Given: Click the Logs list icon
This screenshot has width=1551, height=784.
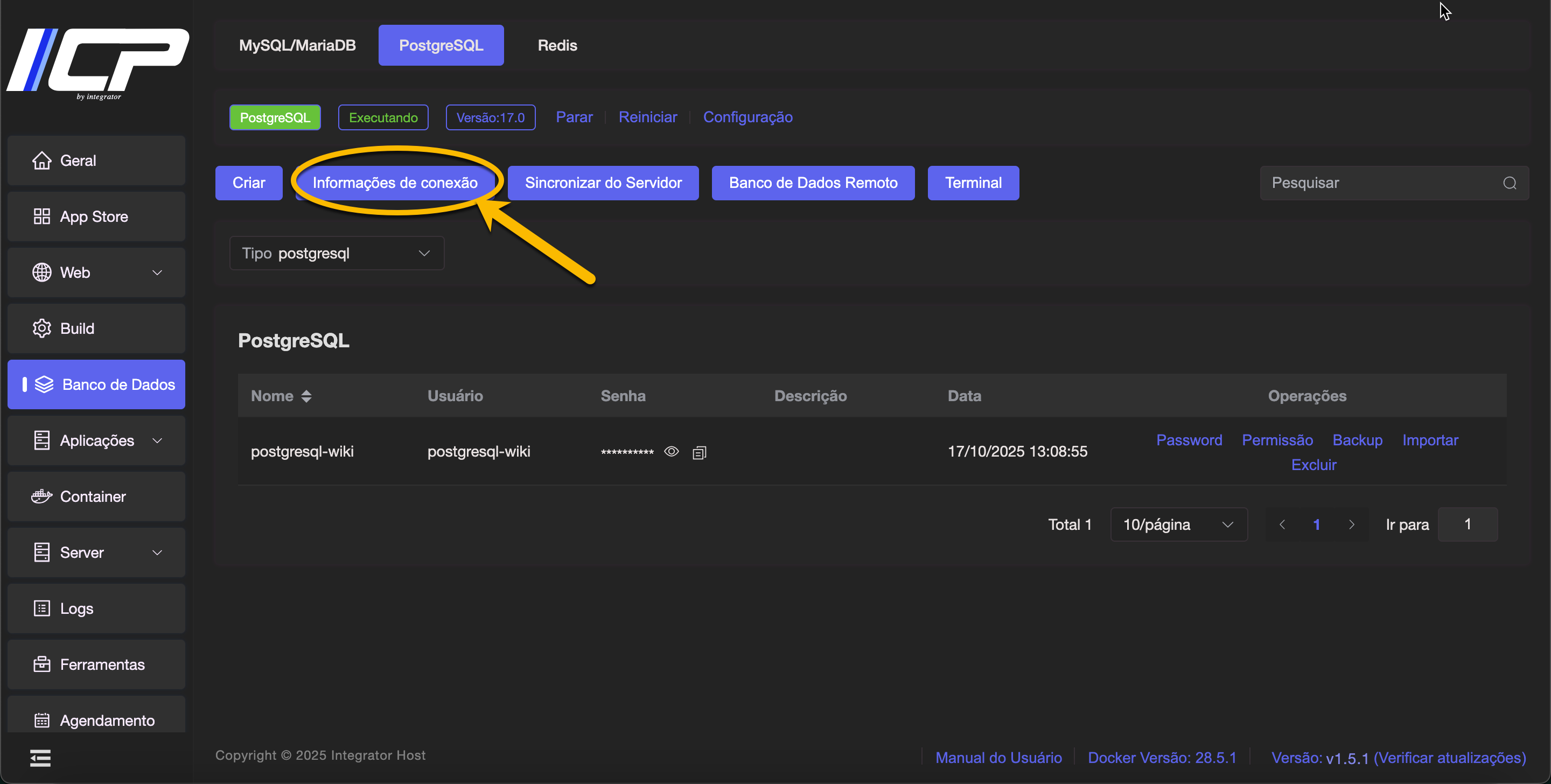Looking at the screenshot, I should pos(41,609).
